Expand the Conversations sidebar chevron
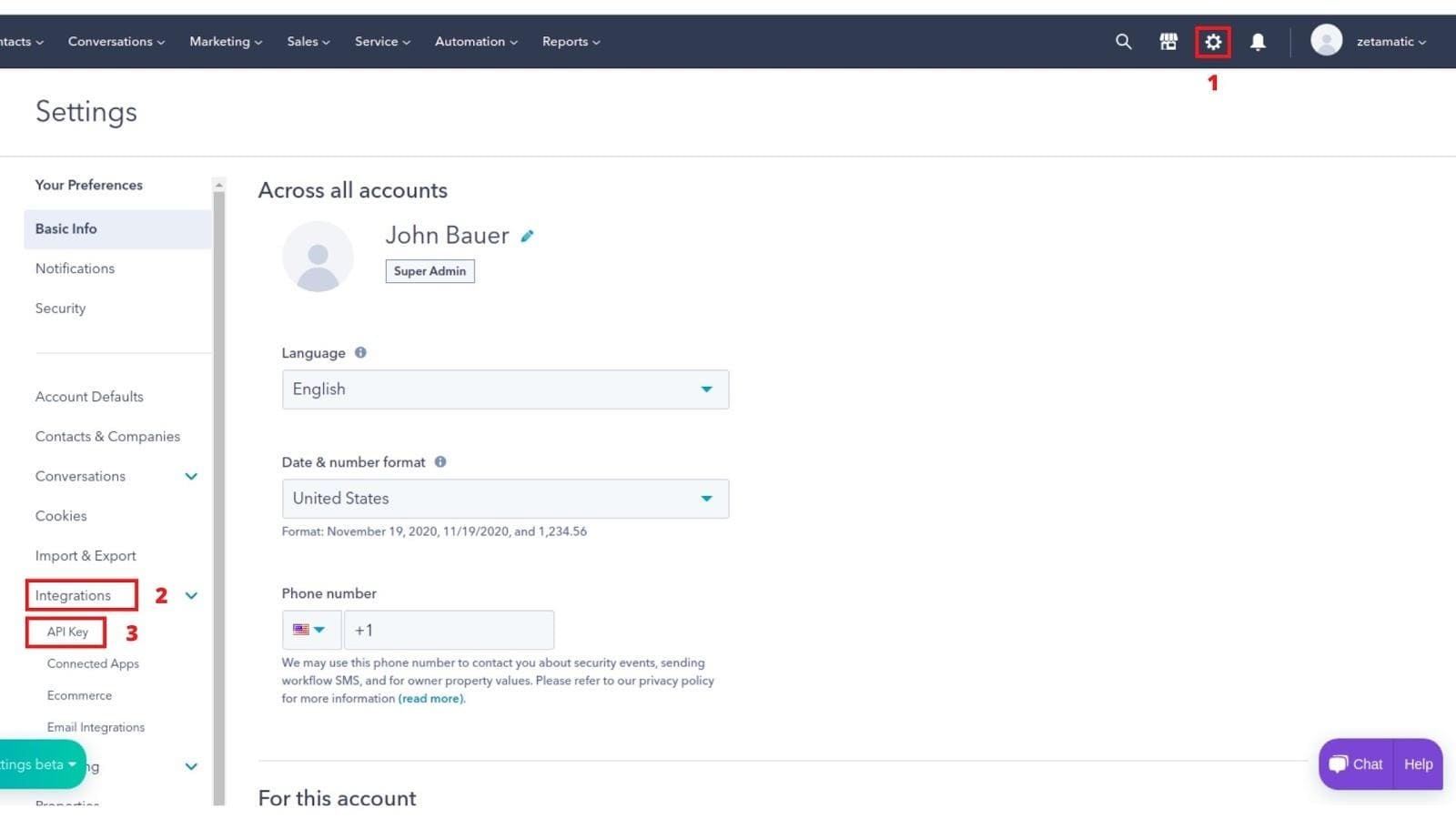1456x819 pixels. pyautogui.click(x=191, y=477)
